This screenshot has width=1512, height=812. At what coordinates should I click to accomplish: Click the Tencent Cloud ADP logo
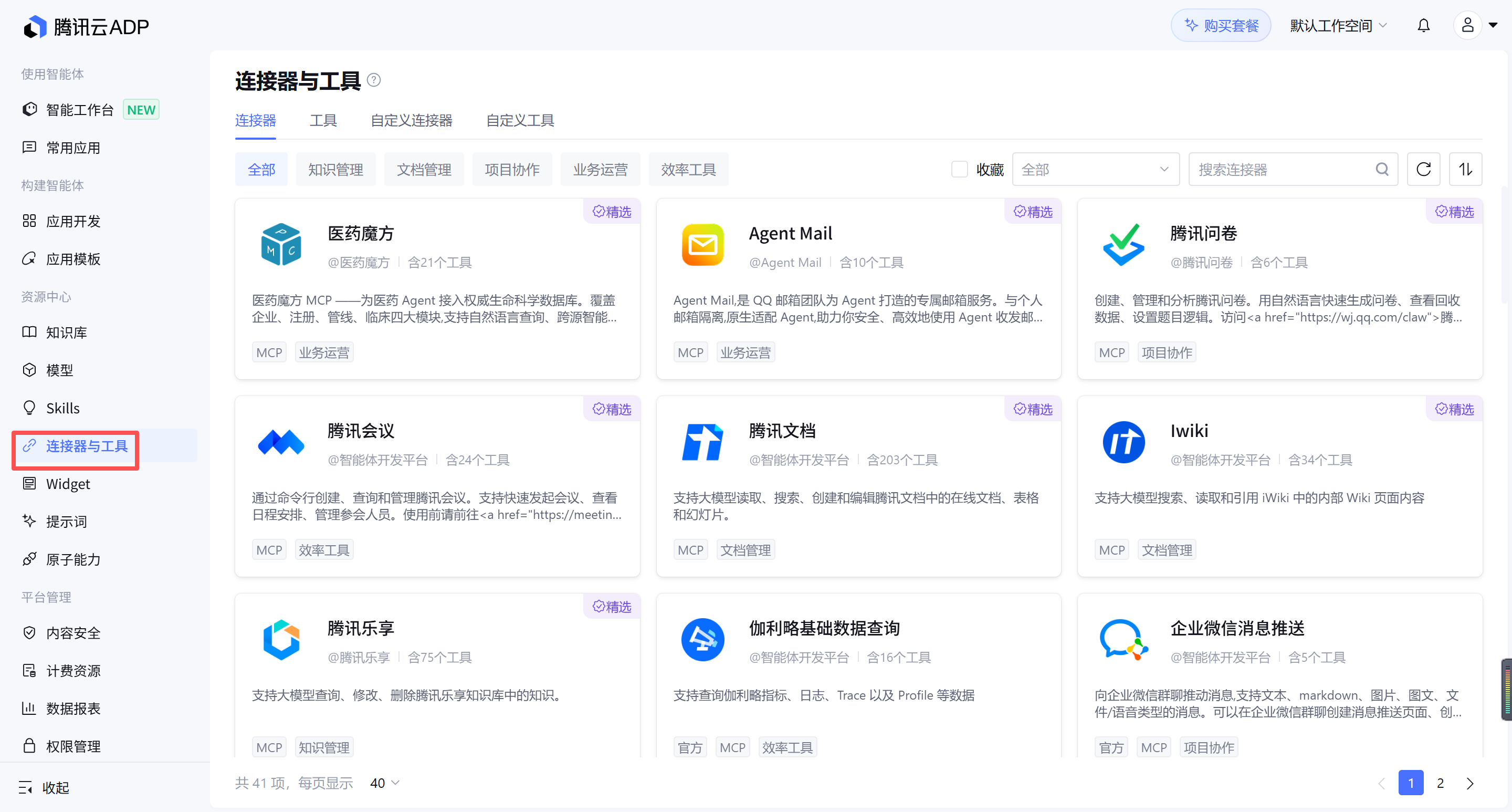[86, 26]
